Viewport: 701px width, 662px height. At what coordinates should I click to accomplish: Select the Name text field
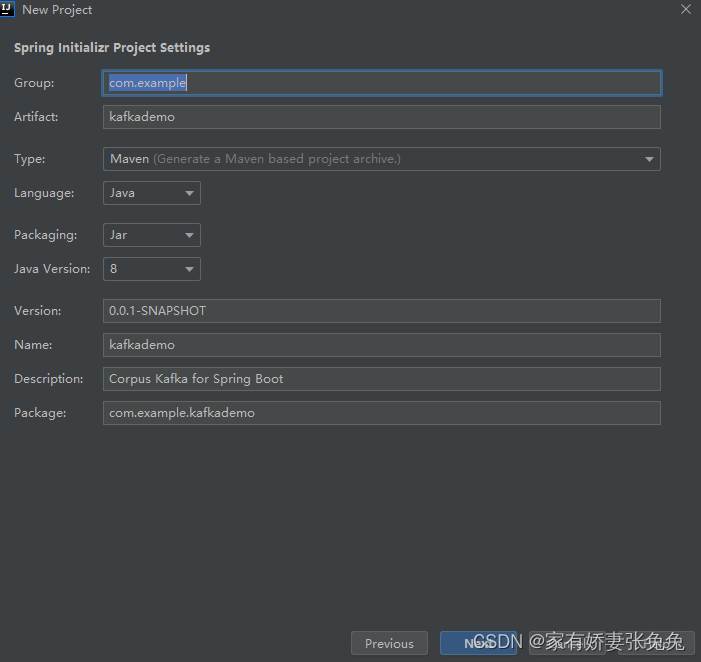point(382,345)
